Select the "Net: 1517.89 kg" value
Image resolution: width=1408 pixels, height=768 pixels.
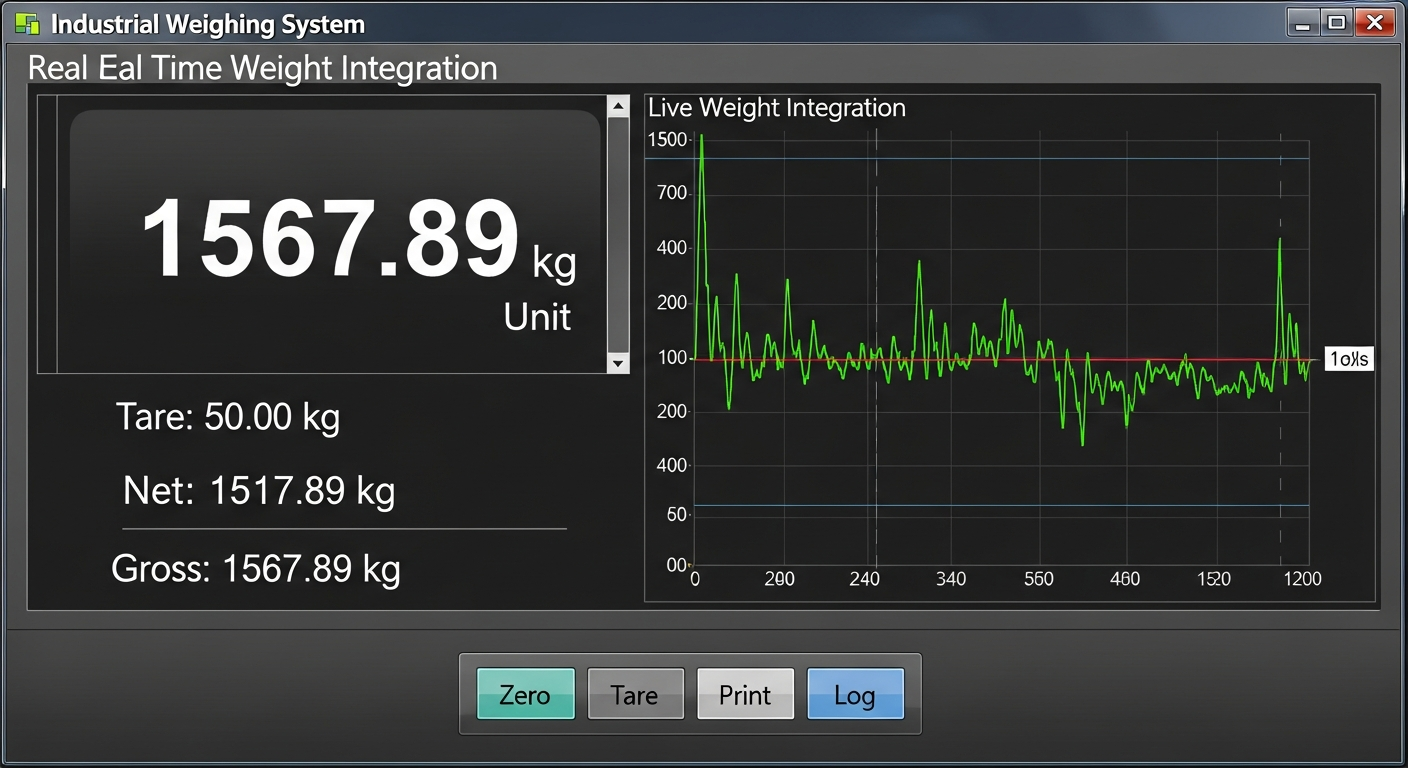259,491
